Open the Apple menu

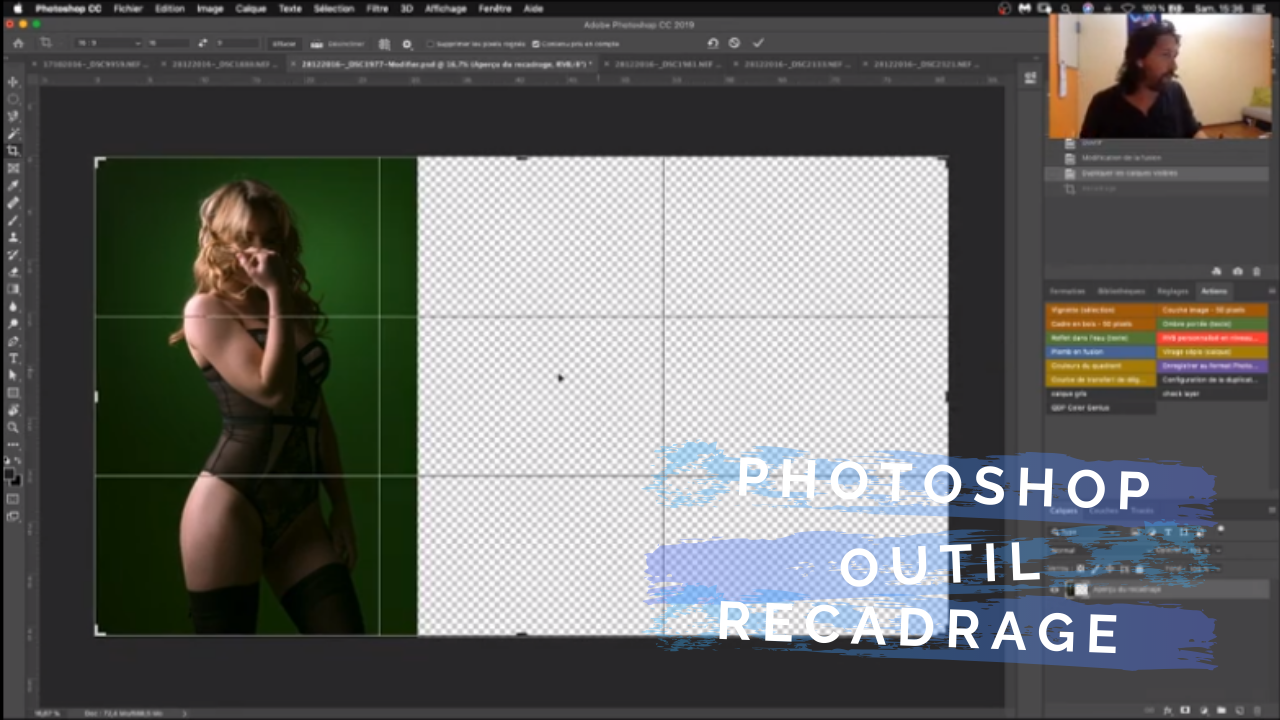pos(17,8)
